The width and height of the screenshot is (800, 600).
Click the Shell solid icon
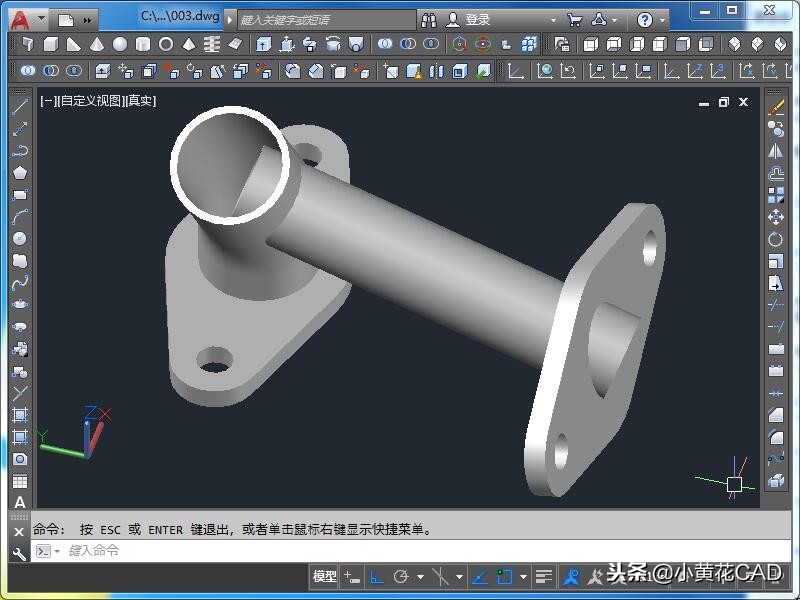[x=460, y=70]
